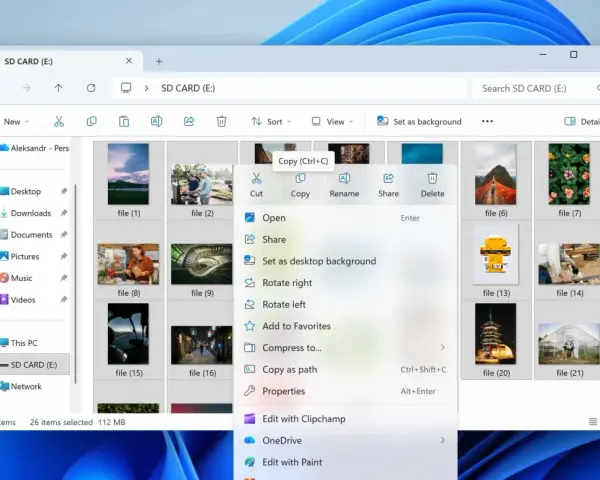Click the Forward navigation arrow
Screen dimensions: 600x480
pyautogui.click(x=26, y=88)
